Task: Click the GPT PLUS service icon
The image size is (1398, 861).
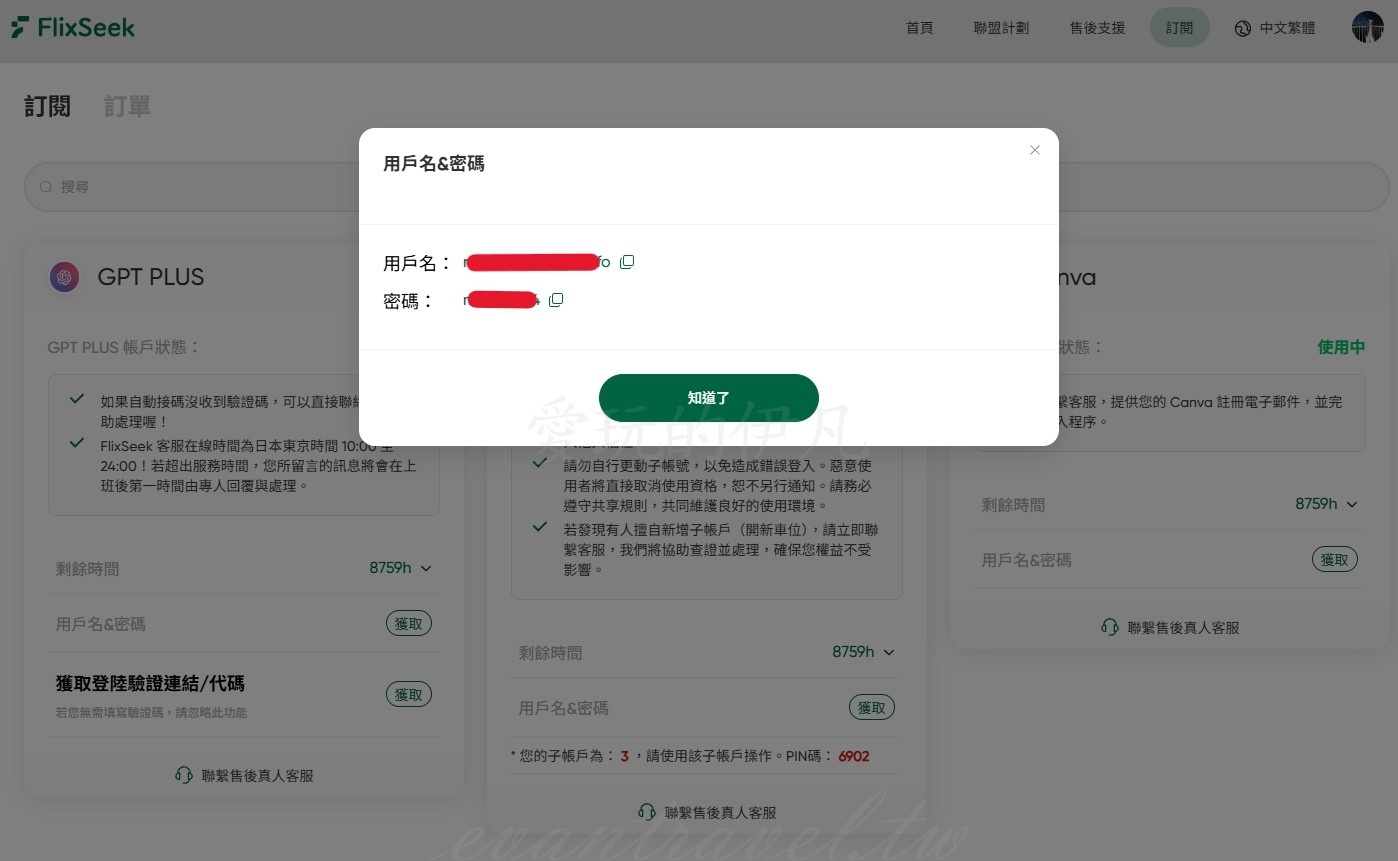Action: (65, 277)
